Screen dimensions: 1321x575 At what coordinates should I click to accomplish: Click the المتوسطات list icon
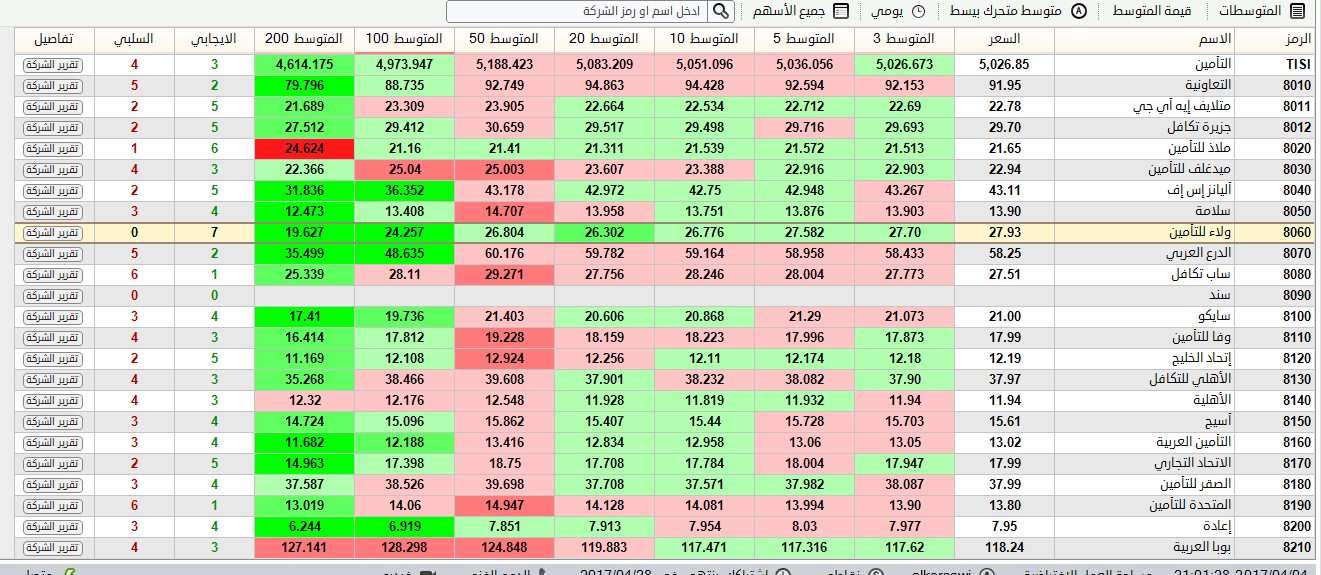click(1297, 12)
